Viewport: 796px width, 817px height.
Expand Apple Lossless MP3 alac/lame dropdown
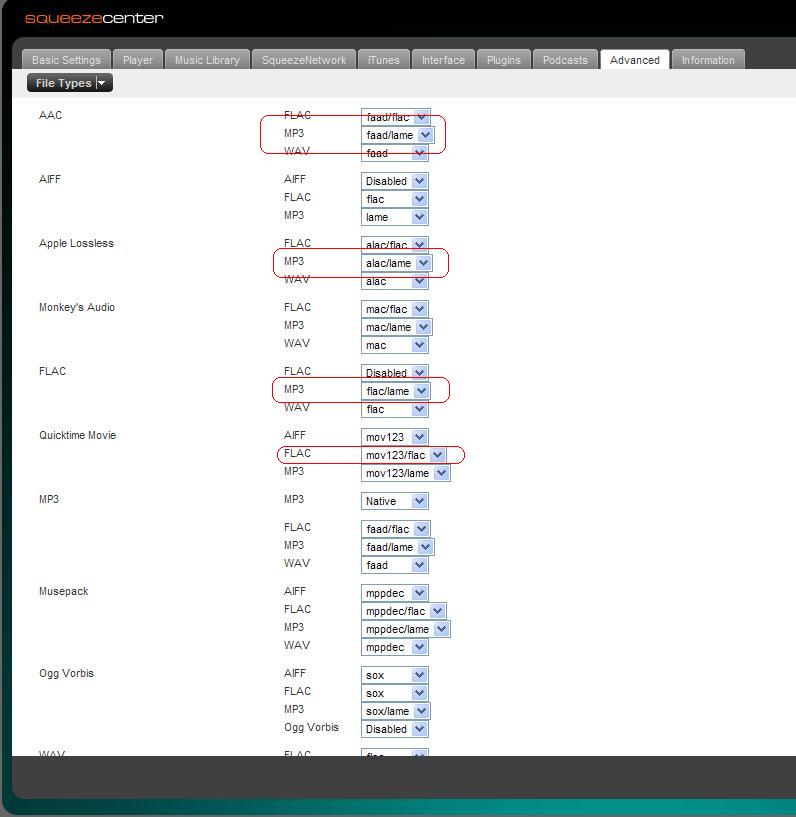pyautogui.click(x=396, y=263)
